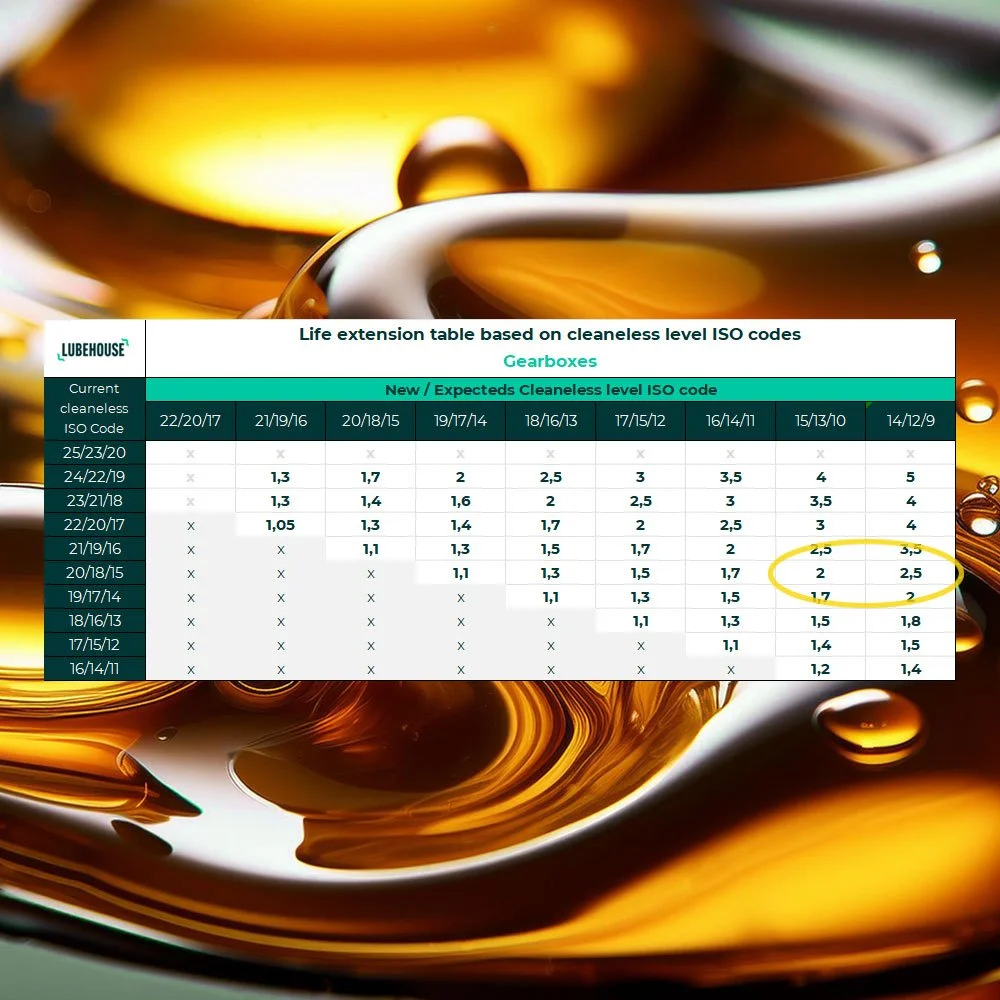The height and width of the screenshot is (1000, 1000).
Task: Pick the value 1,5 in row 21/19/16
Action: 550,549
